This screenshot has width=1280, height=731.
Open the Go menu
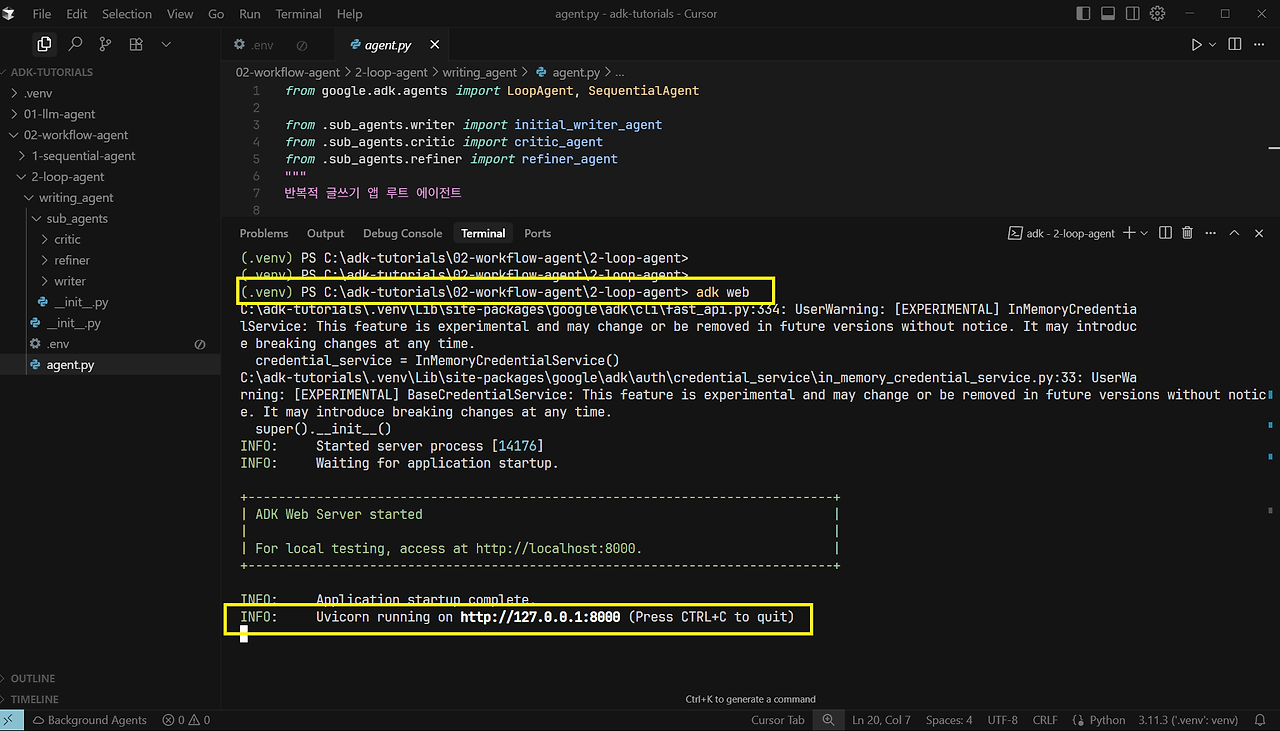(x=216, y=14)
